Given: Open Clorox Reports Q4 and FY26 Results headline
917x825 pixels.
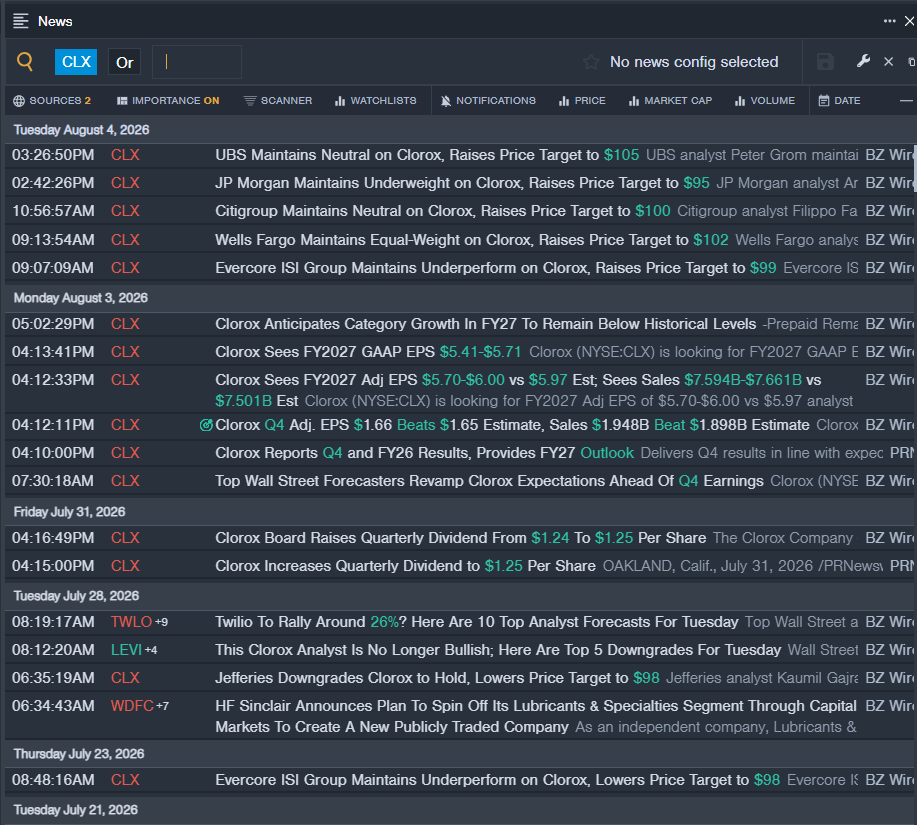Looking at the screenshot, I should 425,453.
